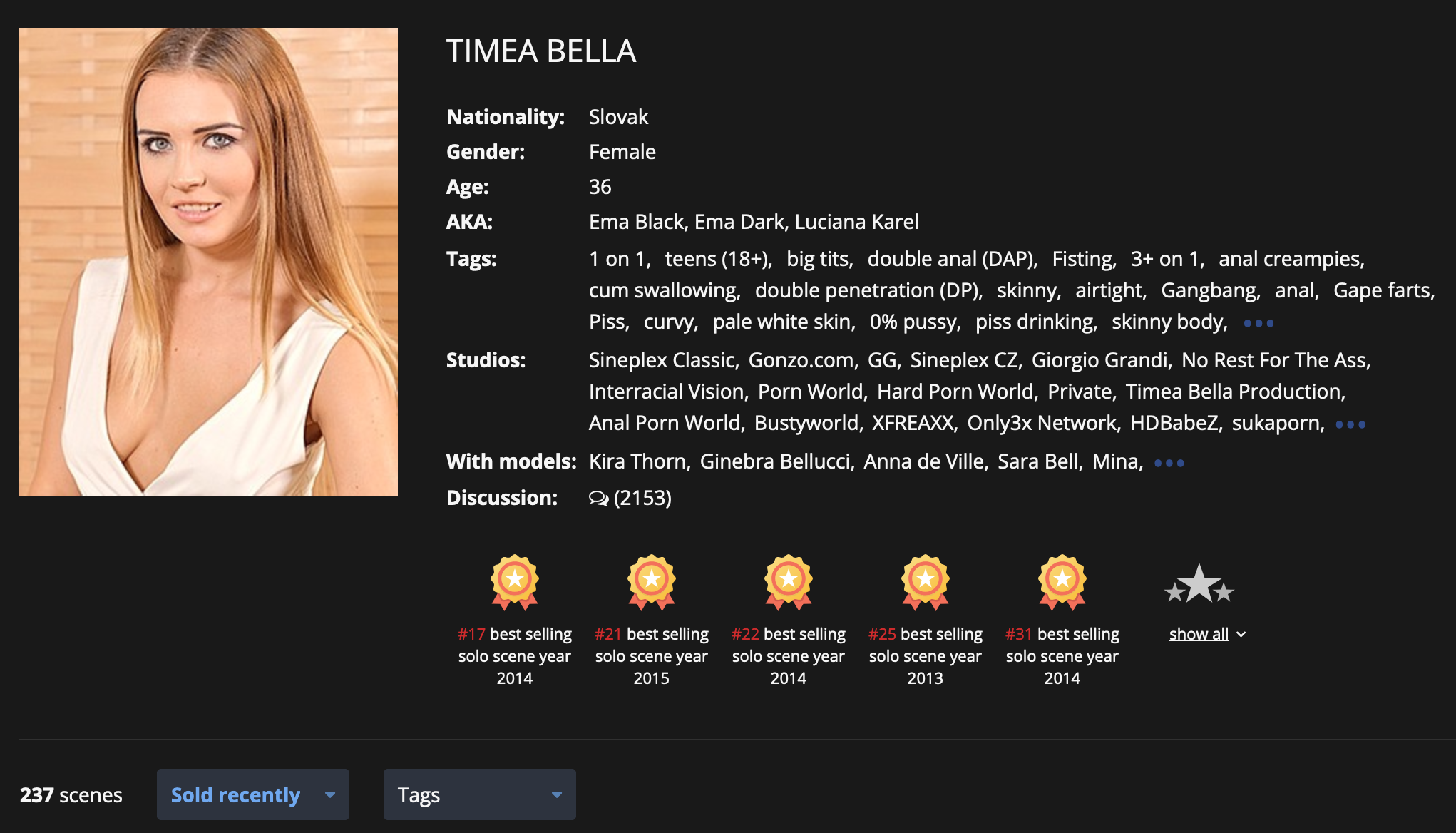
Task: Go to Sara Bell's model page
Action: pos(1039,461)
